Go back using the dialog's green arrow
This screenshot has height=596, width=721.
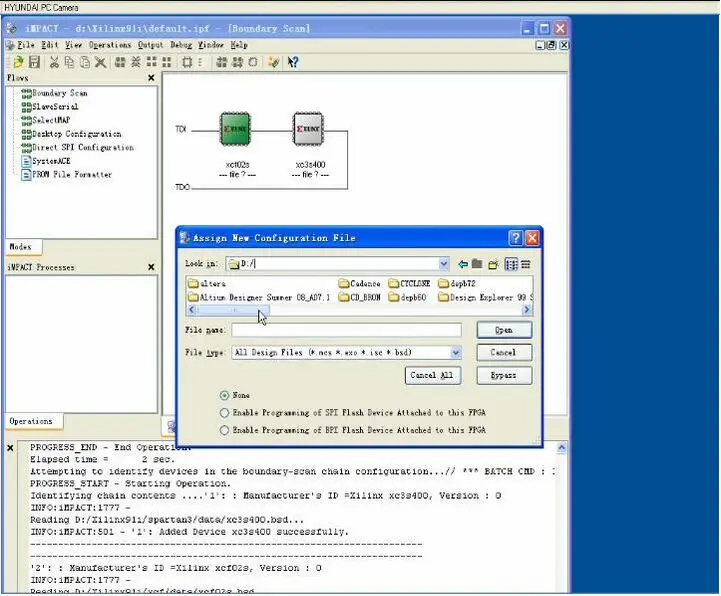[x=463, y=264]
